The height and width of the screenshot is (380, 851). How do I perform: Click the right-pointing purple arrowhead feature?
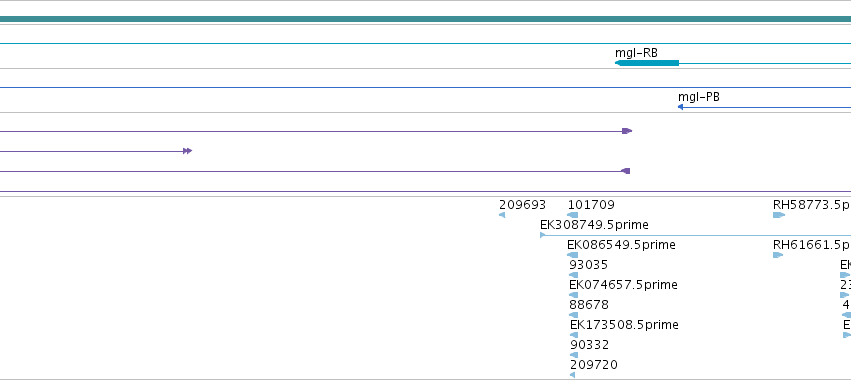click(627, 131)
